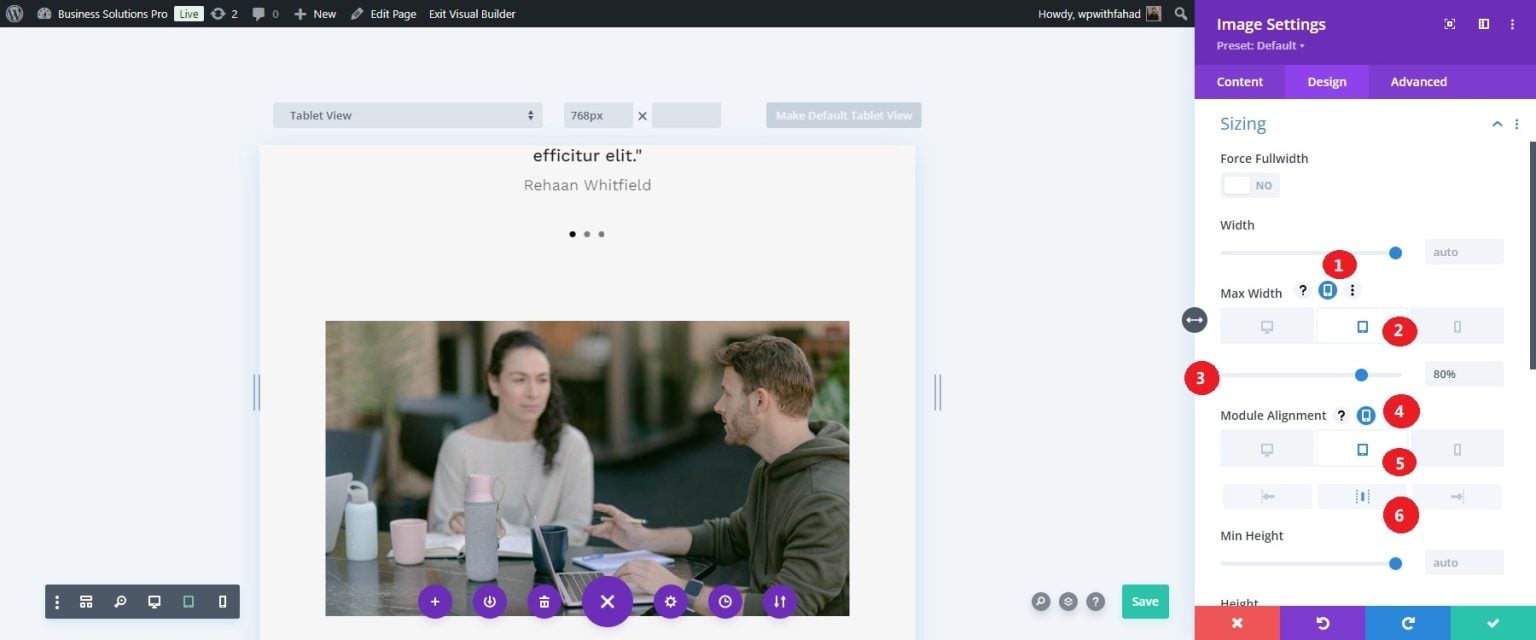This screenshot has height=640, width=1536.
Task: Expand the Image Settings modal to fullscreen
Action: coord(1450,24)
